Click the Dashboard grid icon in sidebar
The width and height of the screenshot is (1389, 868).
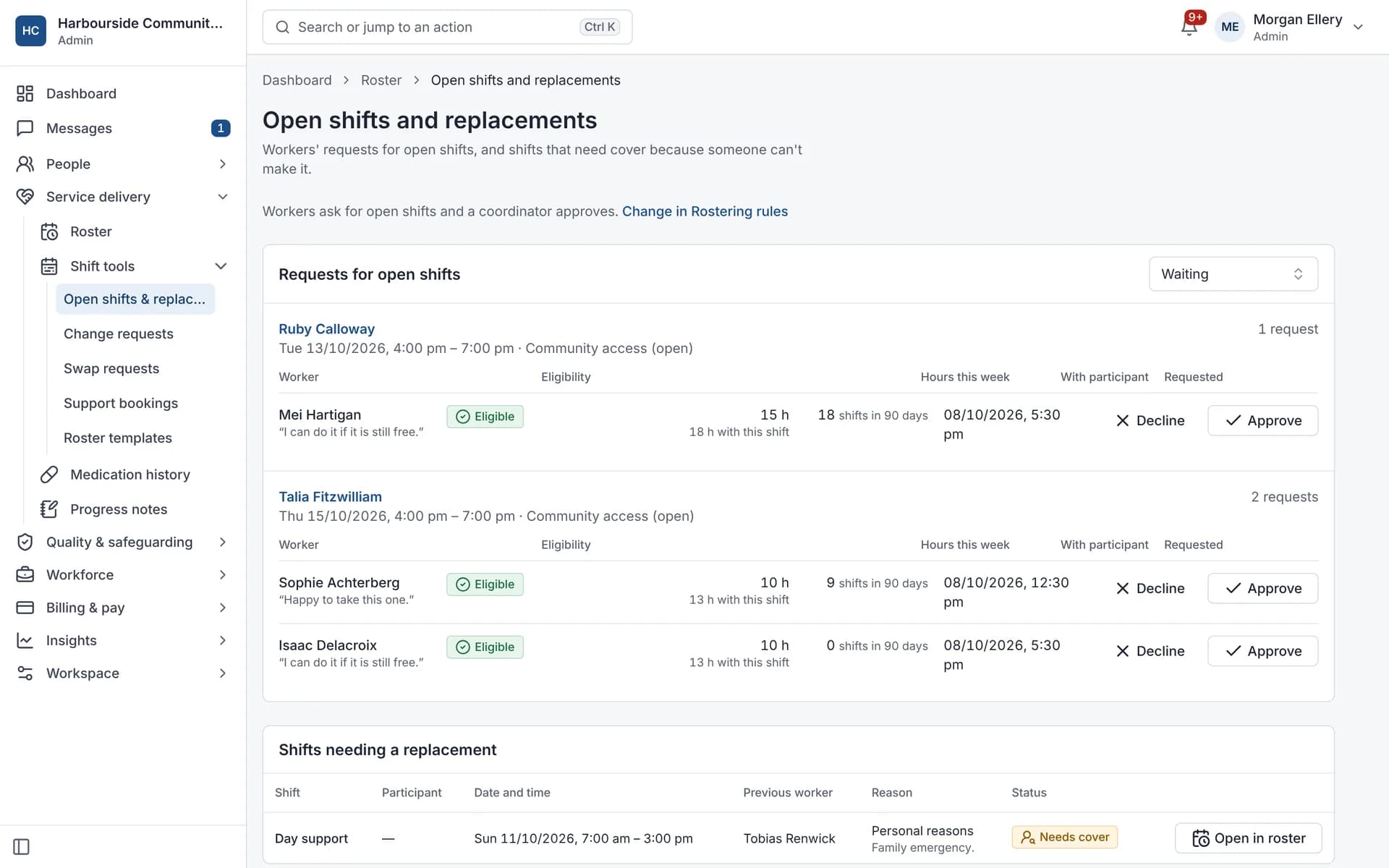pos(25,93)
